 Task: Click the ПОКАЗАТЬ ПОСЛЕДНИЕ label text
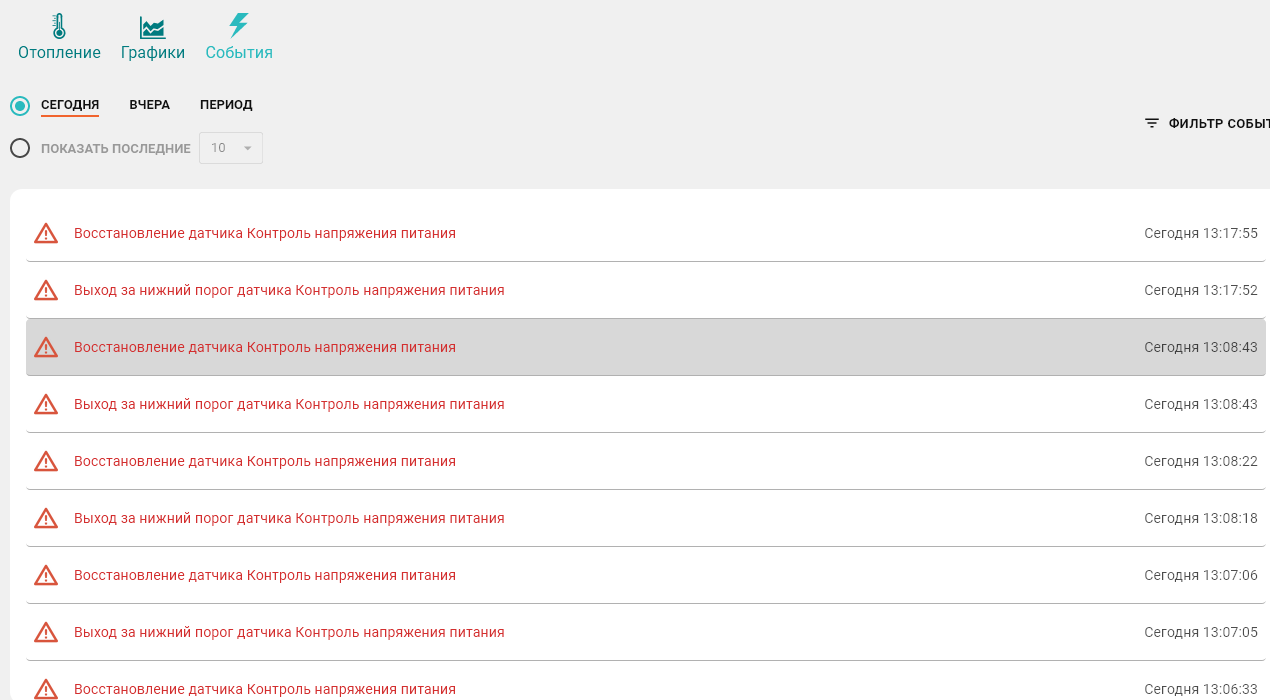[115, 148]
